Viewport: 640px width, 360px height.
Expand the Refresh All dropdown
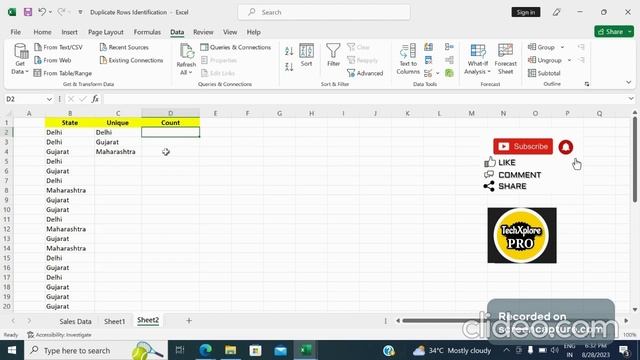click(x=186, y=73)
